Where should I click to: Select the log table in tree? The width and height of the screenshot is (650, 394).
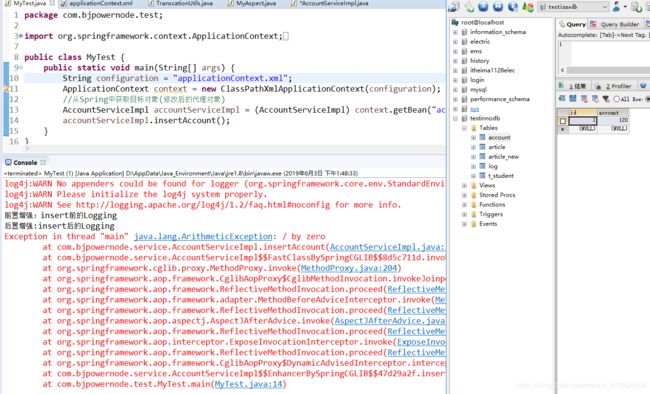pyautogui.click(x=492, y=166)
